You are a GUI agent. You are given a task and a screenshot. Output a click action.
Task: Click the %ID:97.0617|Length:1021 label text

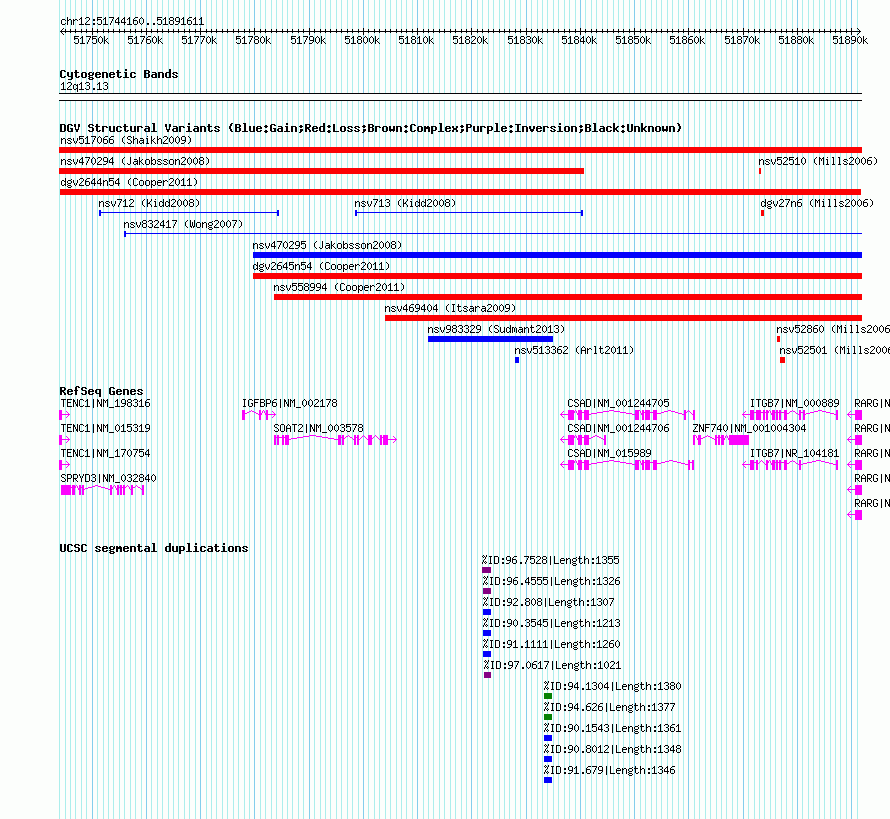pyautogui.click(x=552, y=665)
